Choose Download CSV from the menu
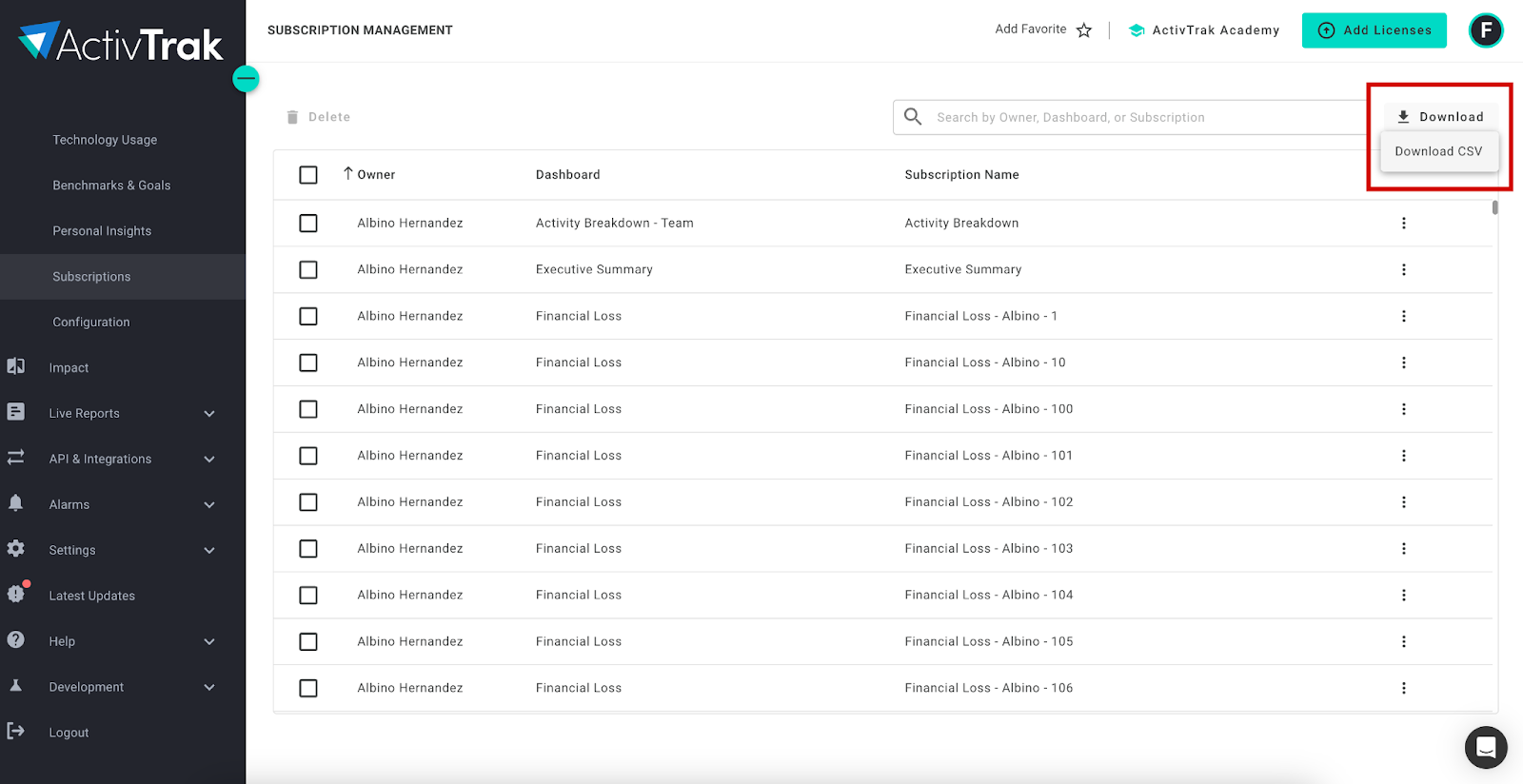This screenshot has height=784, width=1523. (x=1438, y=151)
